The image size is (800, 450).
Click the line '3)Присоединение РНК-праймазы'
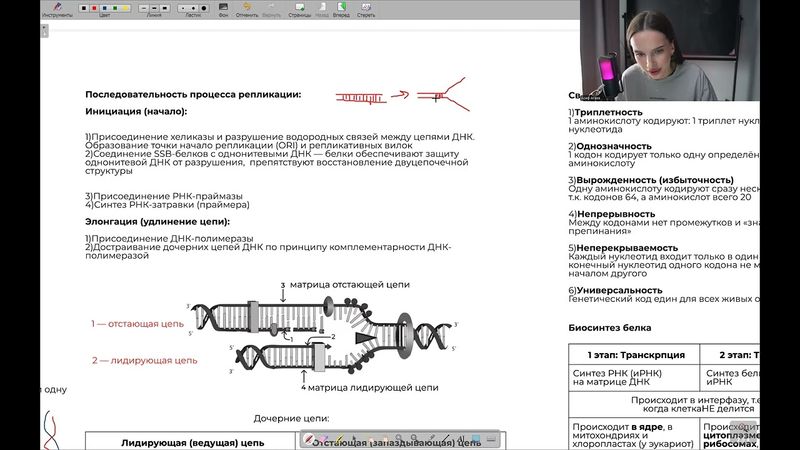click(x=164, y=196)
